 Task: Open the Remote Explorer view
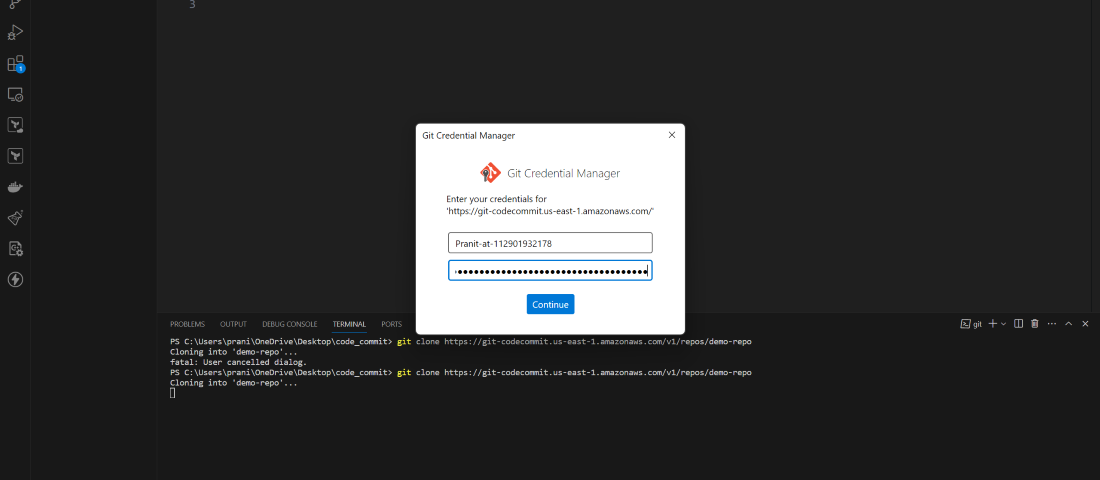(x=15, y=94)
